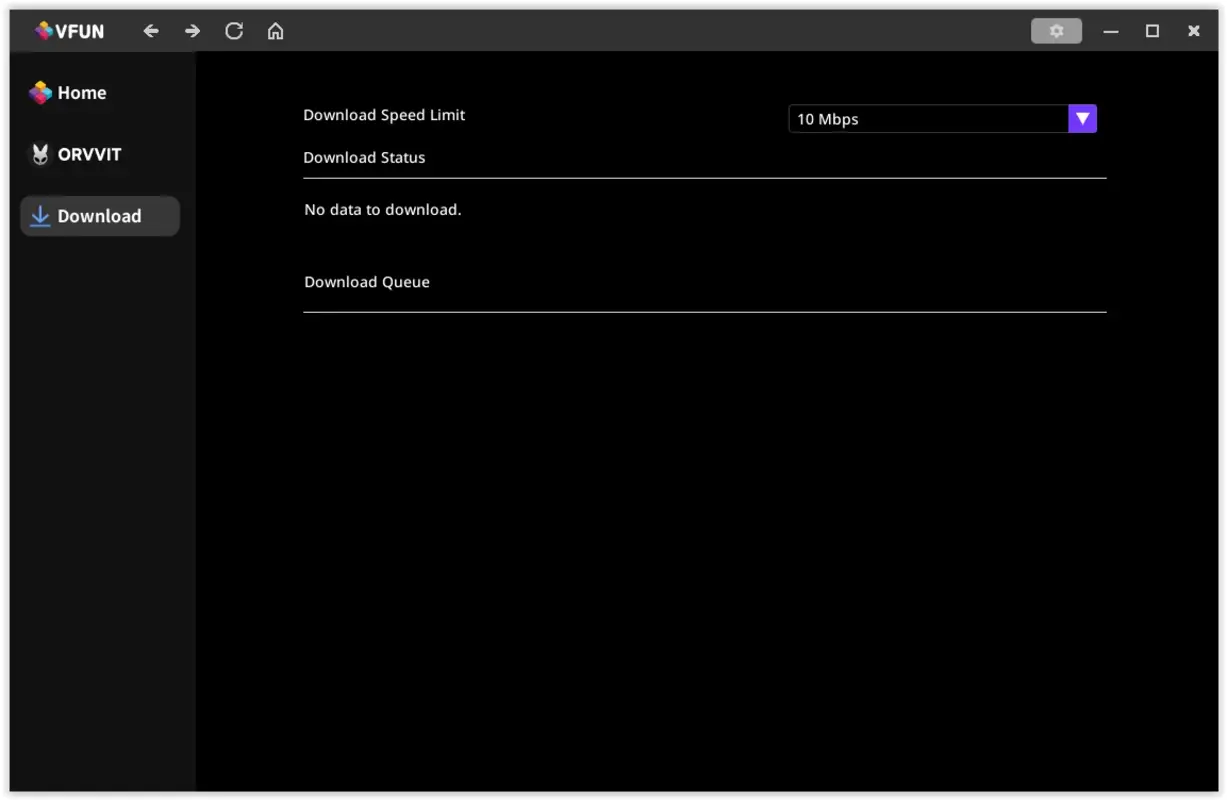Viewport: 1227px width, 800px height.
Task: Click the Download Speed Limit label
Action: click(x=384, y=114)
